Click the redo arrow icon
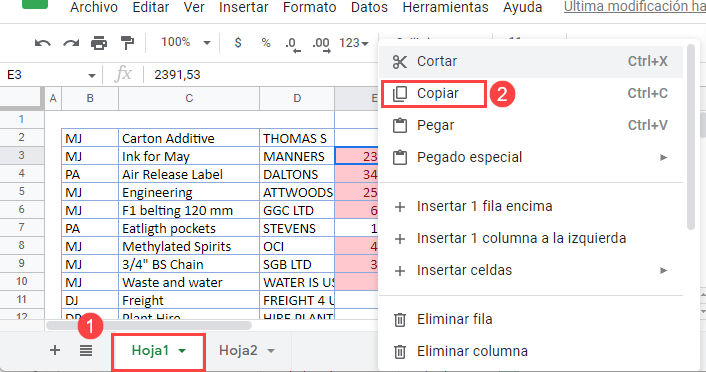 71,43
